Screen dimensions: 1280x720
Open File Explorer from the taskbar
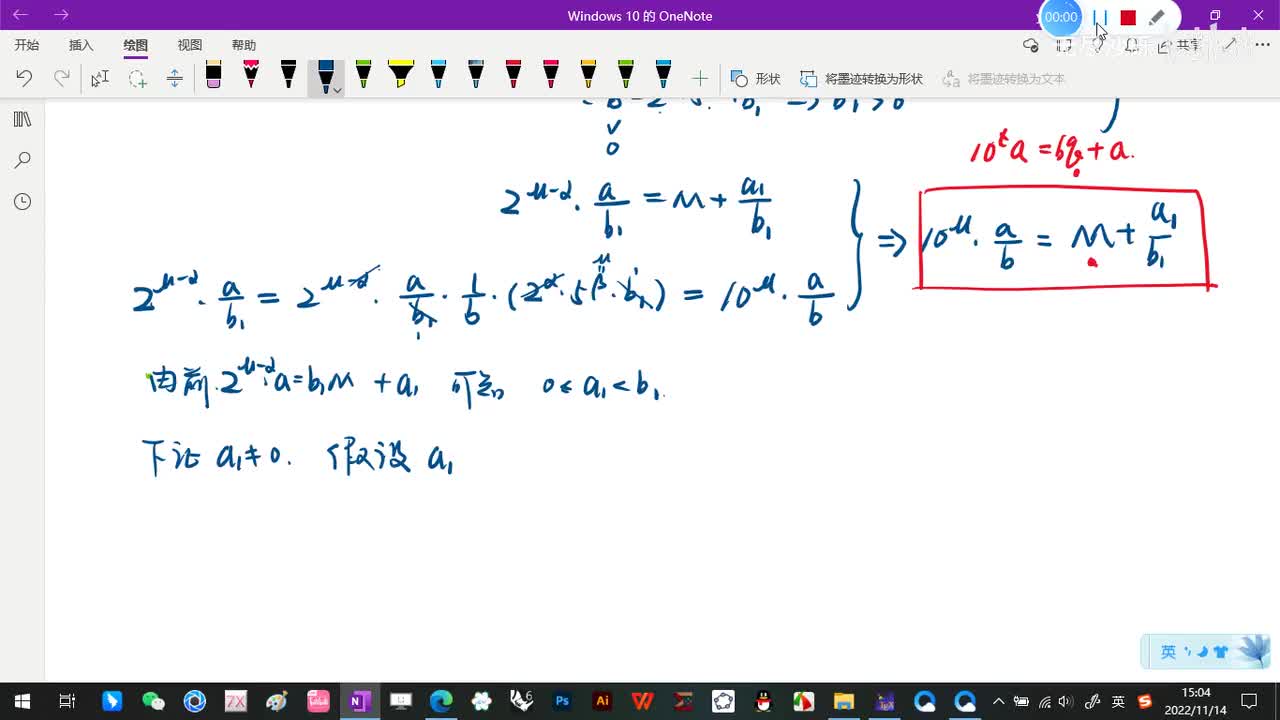point(843,701)
